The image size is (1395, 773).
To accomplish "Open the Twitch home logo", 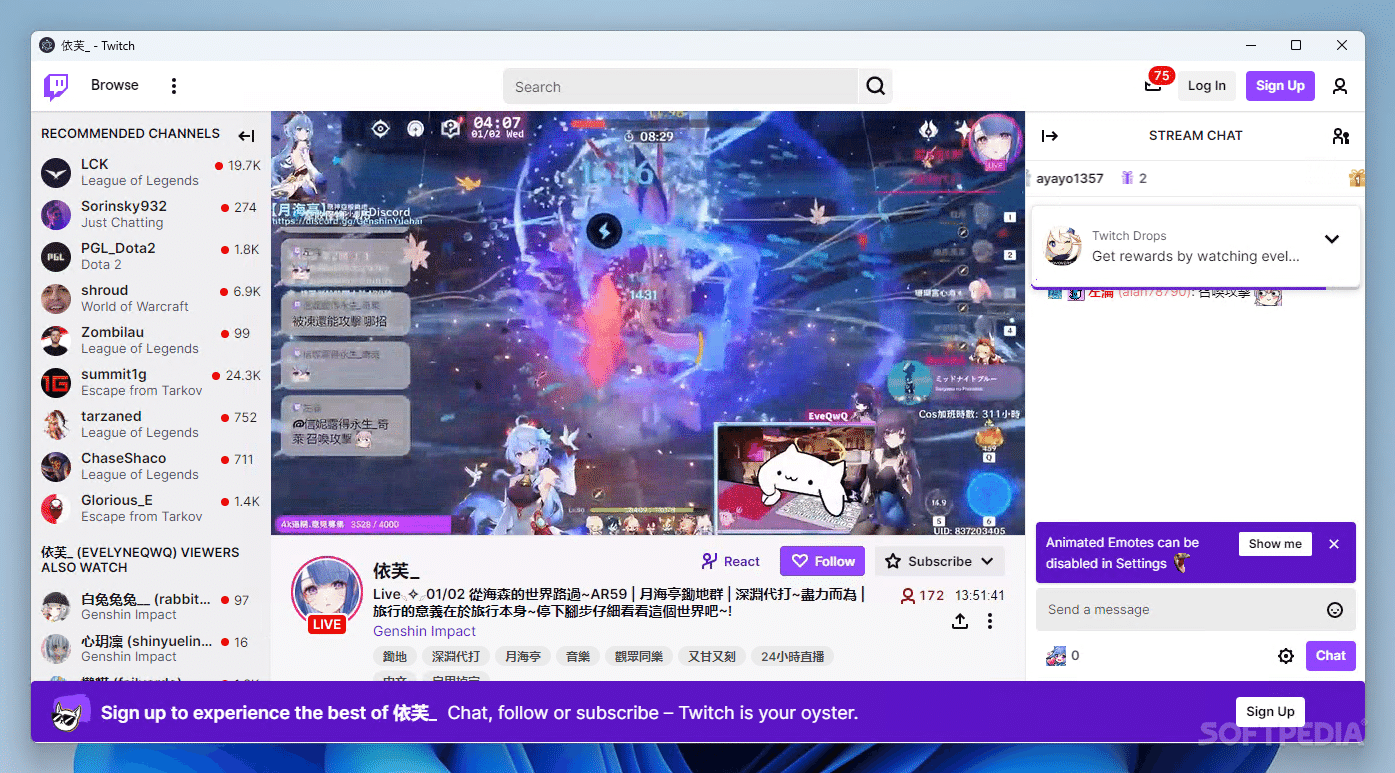I will 56,86.
